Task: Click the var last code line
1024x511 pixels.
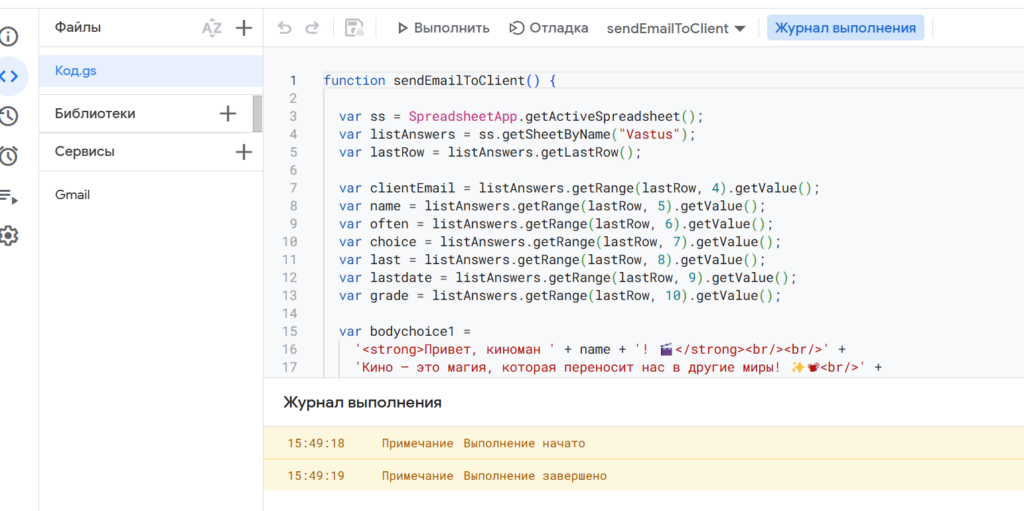Action: (552, 260)
